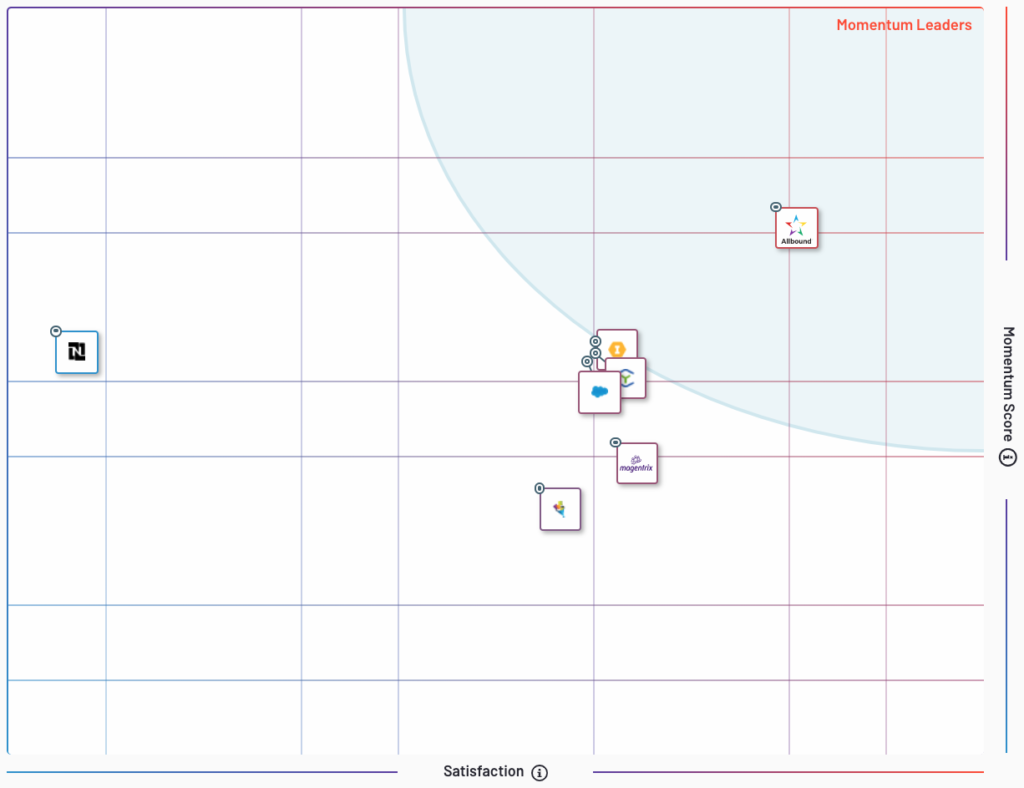Open the magentrix product tile

(x=637, y=464)
